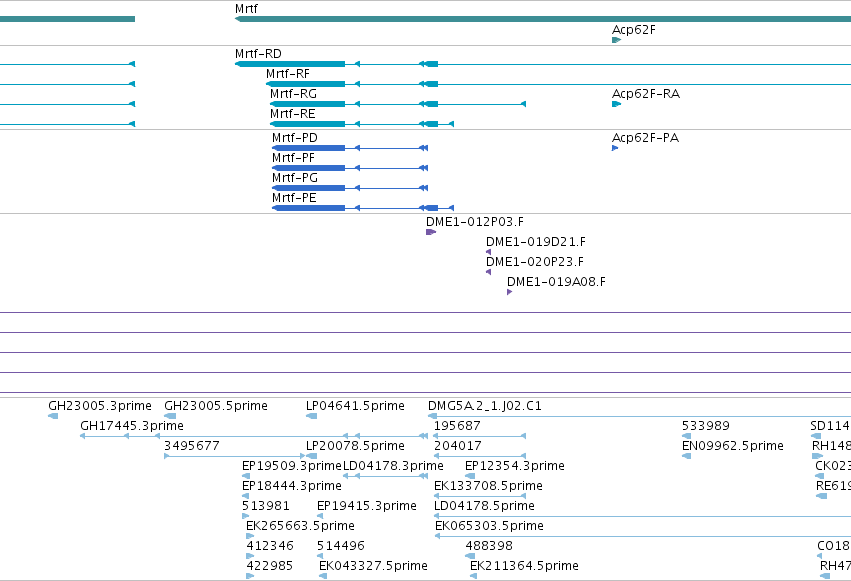Select the EK211364.5prime EST

click(x=473, y=576)
